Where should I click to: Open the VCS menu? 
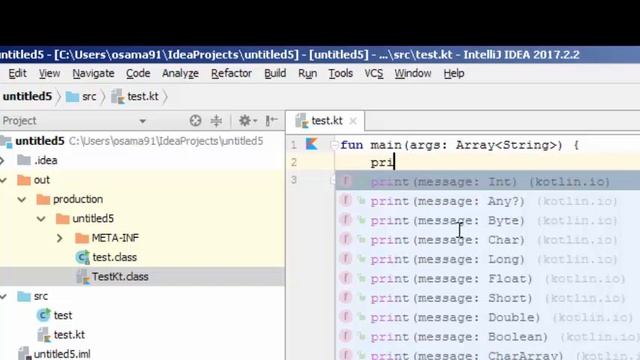click(373, 73)
